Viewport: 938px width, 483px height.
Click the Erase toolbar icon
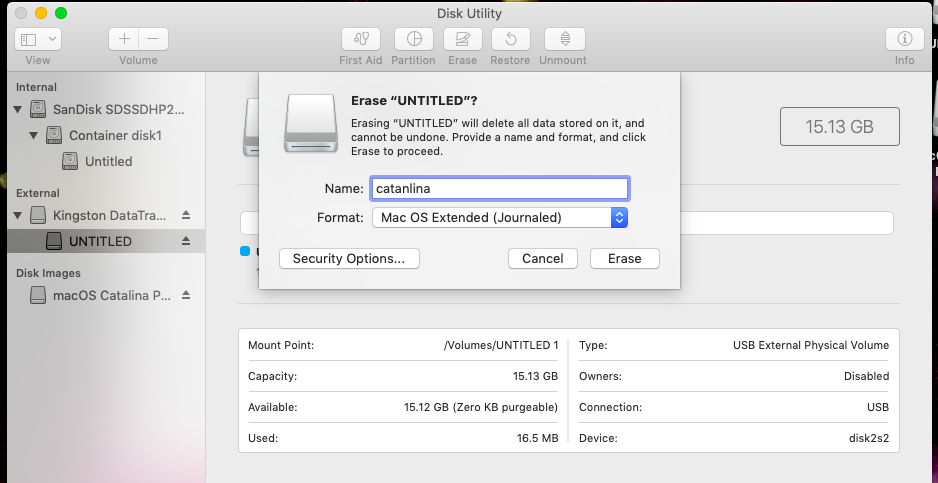[462, 39]
